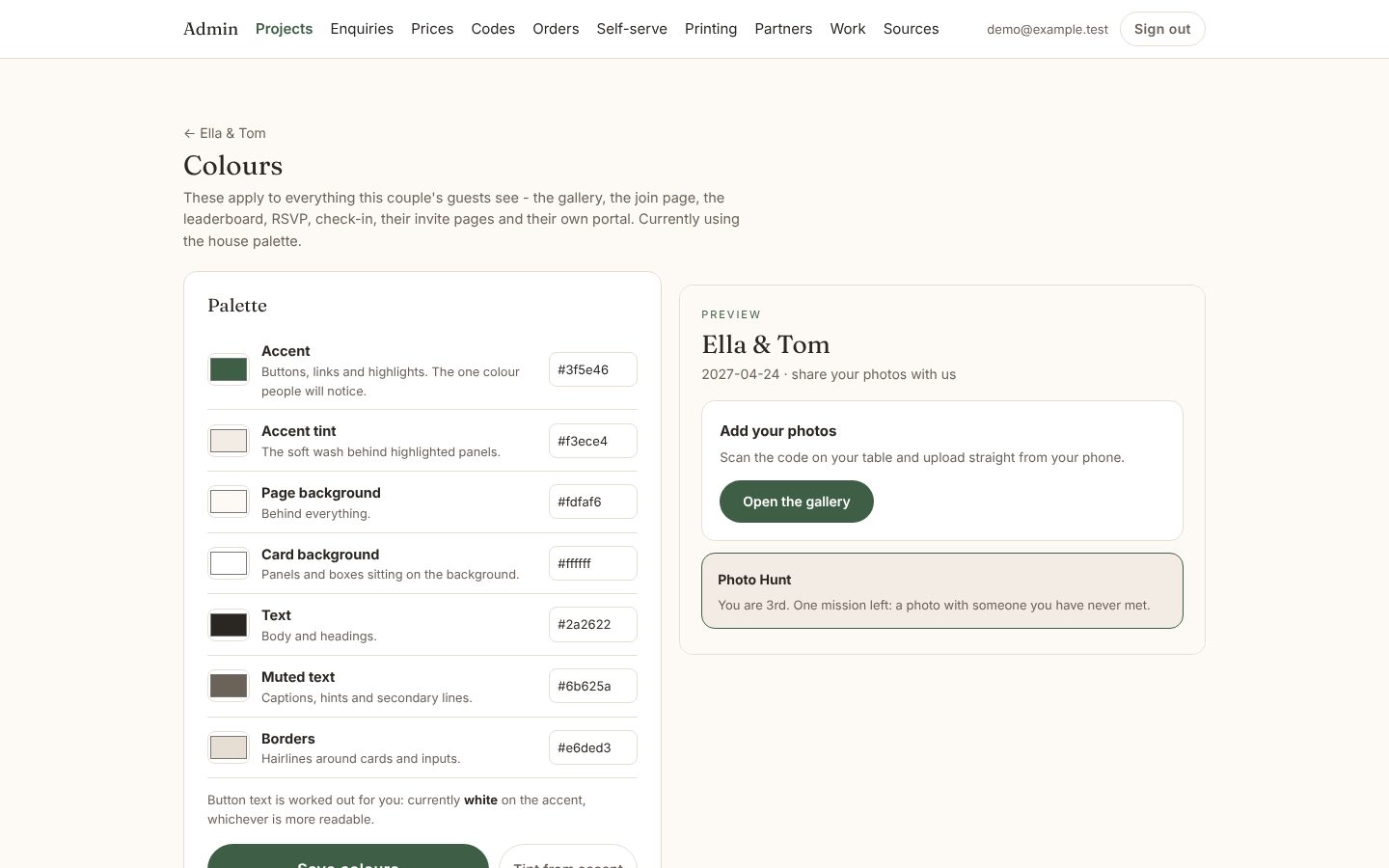Open the Card background colour swatch
Viewport: 1389px width, 868px height.
(229, 563)
